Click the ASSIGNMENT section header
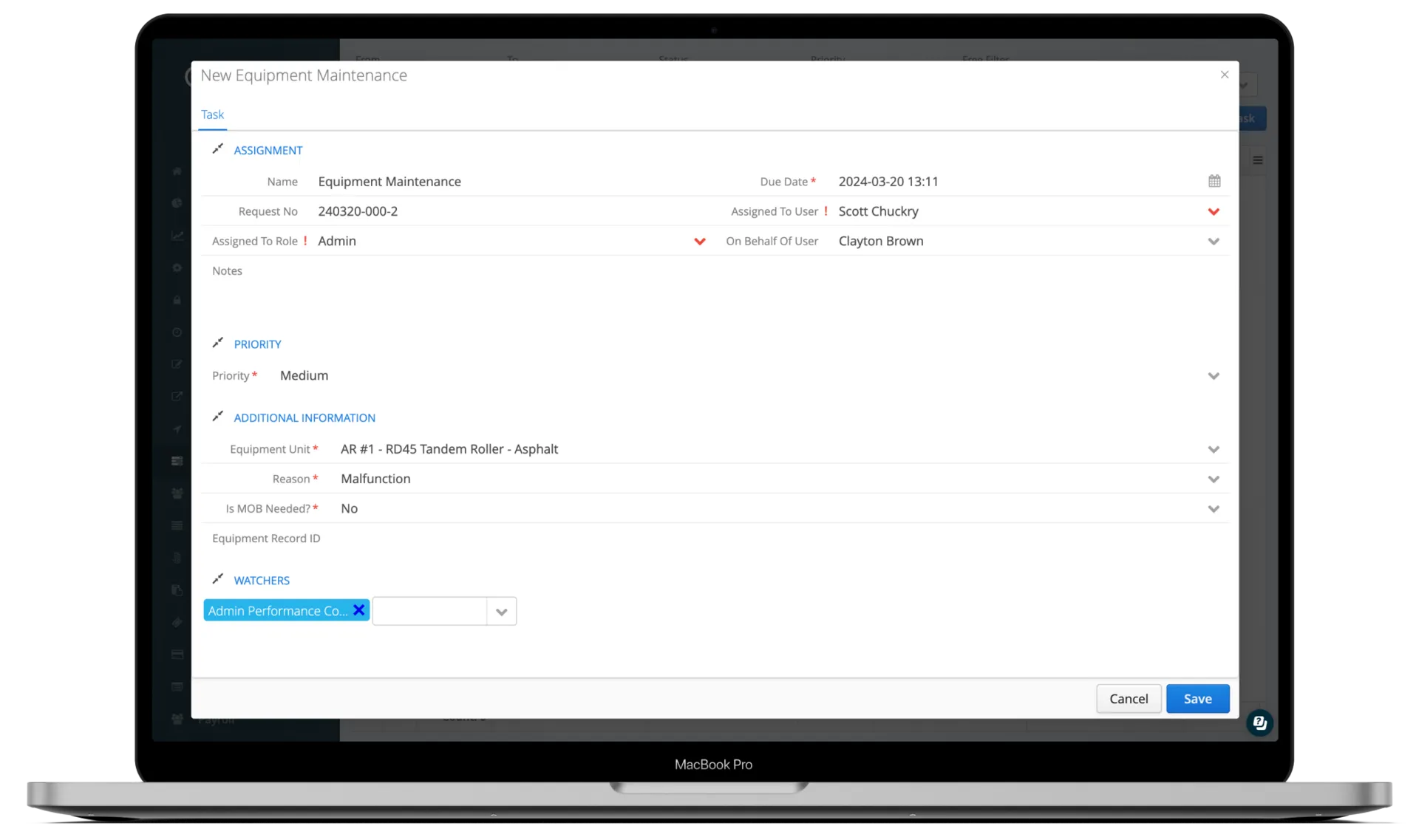 click(x=268, y=150)
